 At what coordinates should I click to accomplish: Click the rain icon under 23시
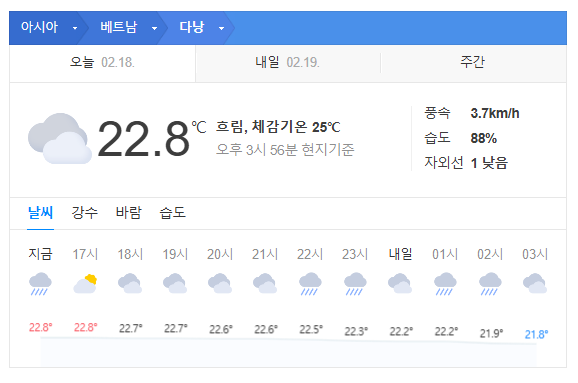[355, 284]
